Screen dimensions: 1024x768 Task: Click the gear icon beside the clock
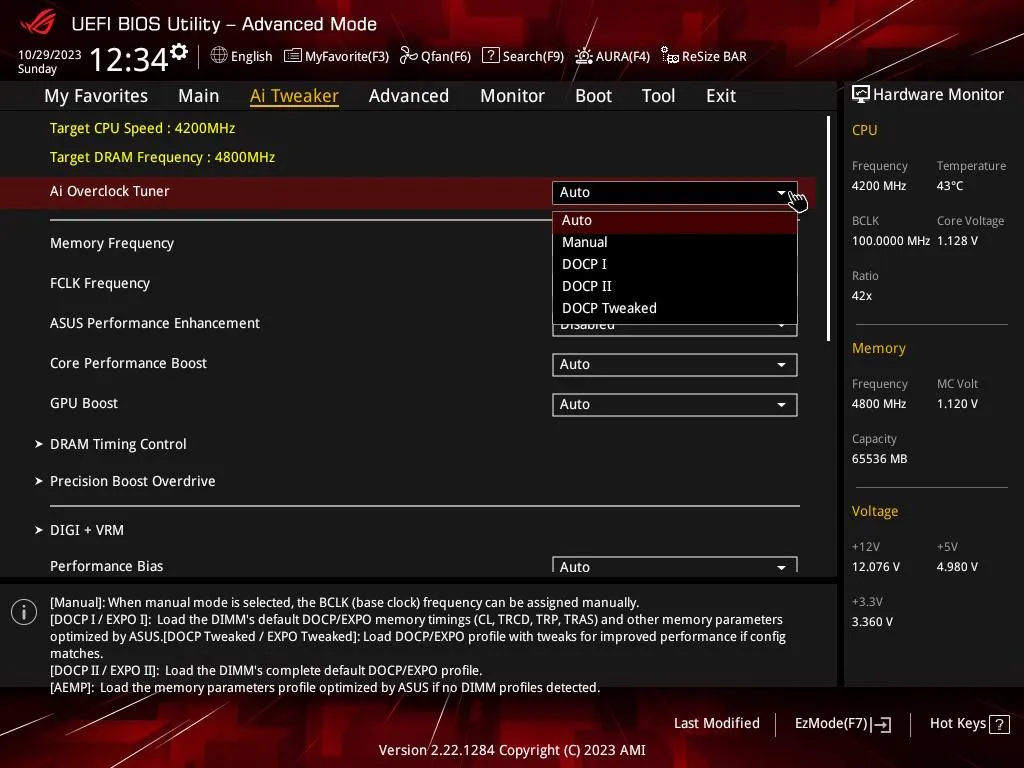point(179,52)
